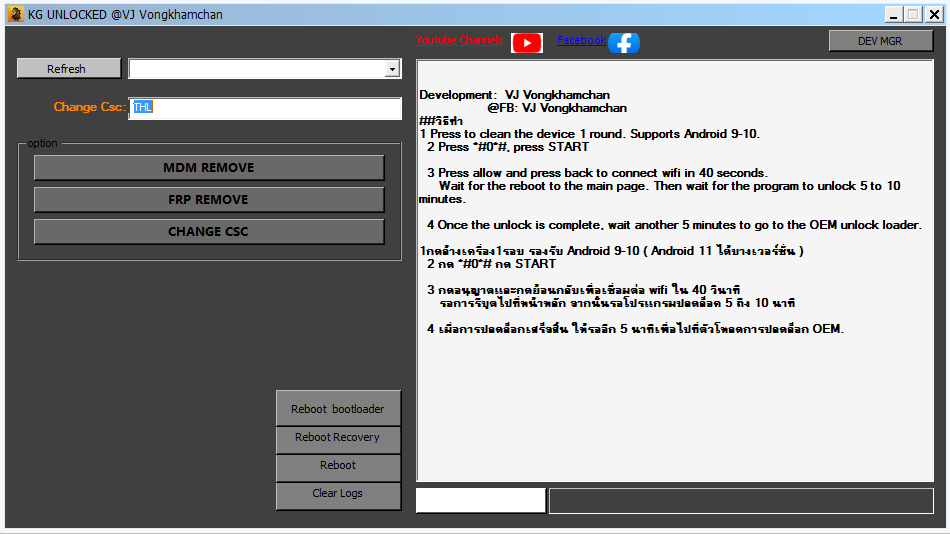The width and height of the screenshot is (950, 534).
Task: Click the KG UNLOCKED title bar app icon
Action: tap(15, 14)
